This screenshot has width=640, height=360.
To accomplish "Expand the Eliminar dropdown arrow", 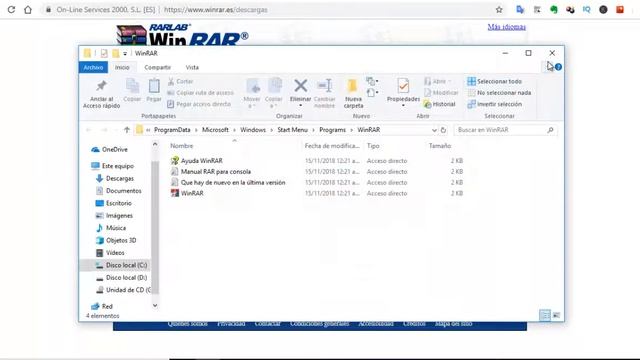I will click(x=301, y=106).
